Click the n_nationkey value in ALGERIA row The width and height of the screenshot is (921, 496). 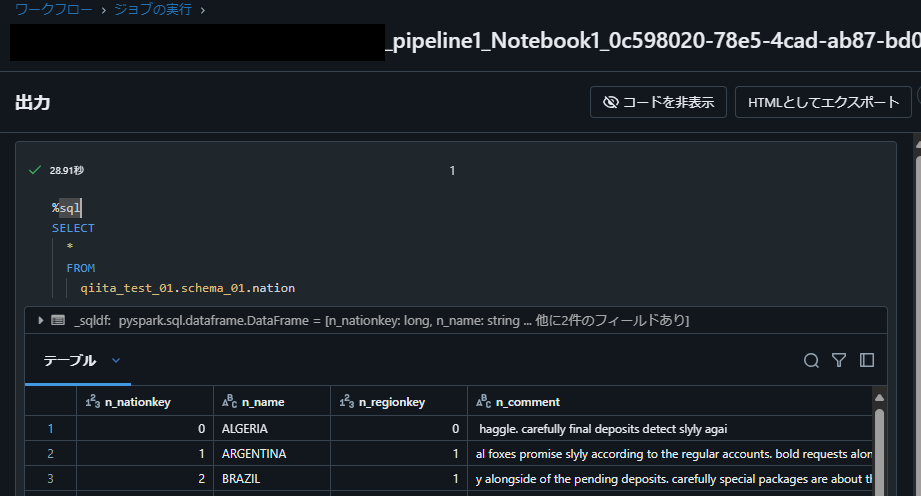coord(145,429)
